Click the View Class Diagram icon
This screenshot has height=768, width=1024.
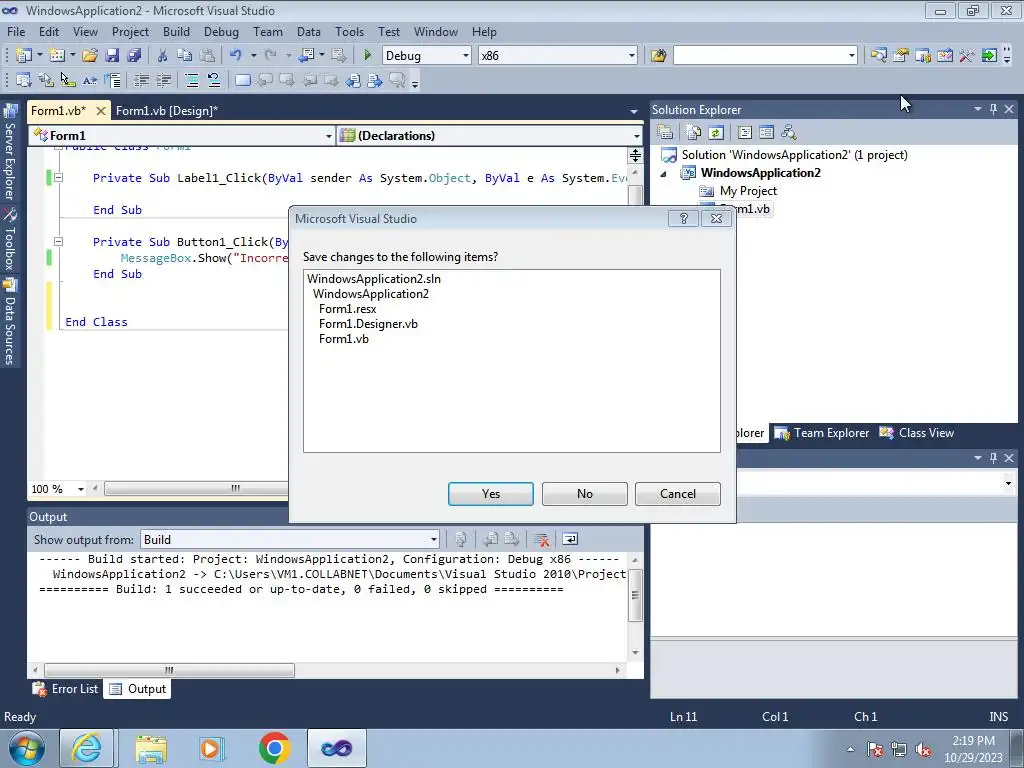click(789, 133)
